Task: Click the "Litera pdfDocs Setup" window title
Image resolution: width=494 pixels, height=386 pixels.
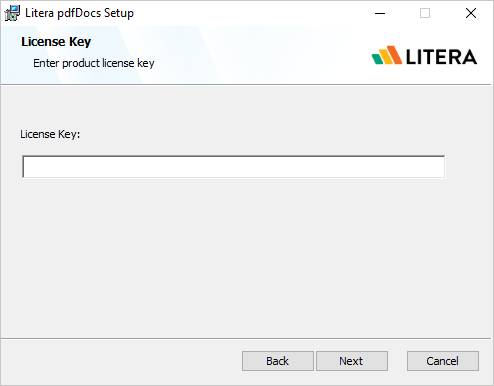Action: (79, 13)
